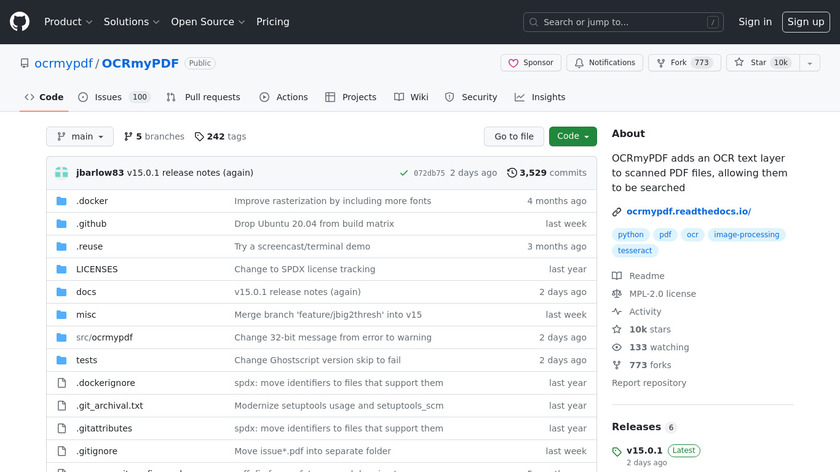The image size is (840, 472).
Task: Toggle Star on the repository
Action: (x=762, y=63)
